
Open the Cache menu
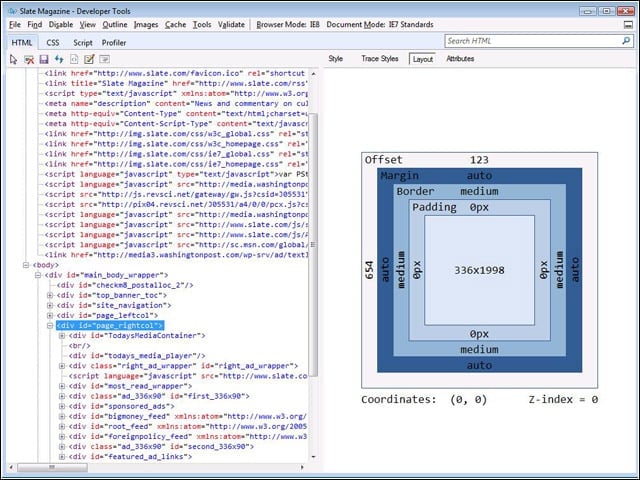tap(176, 24)
